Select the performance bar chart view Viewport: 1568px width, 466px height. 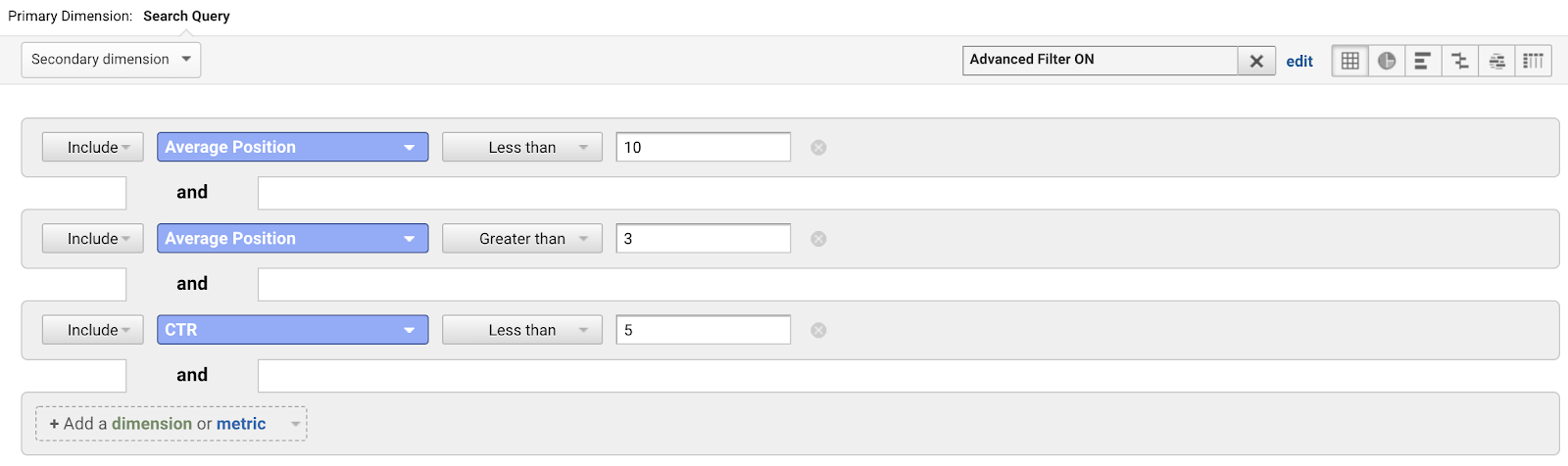[x=1423, y=61]
